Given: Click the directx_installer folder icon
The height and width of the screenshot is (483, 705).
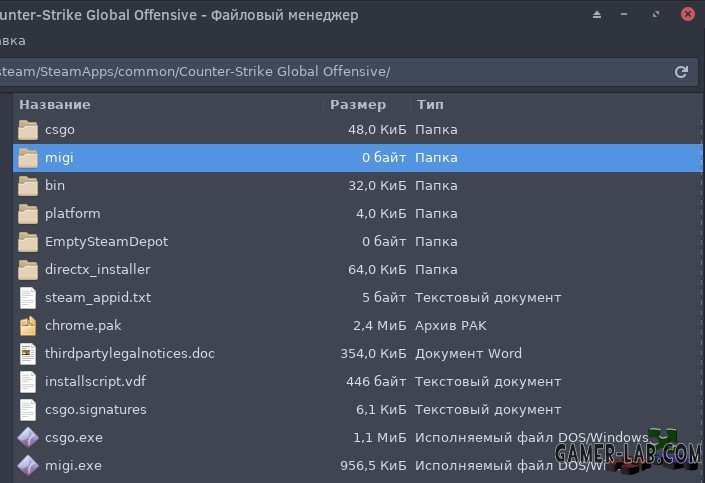Looking at the screenshot, I should [28, 270].
